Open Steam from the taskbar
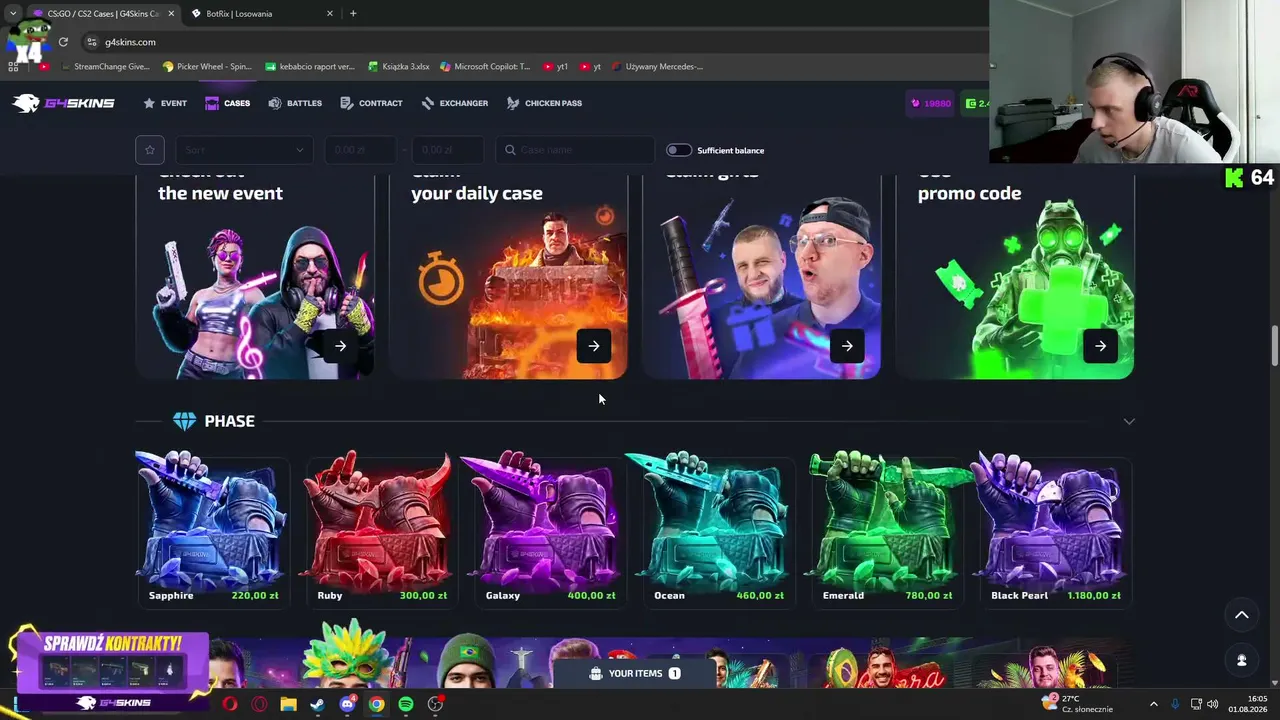Screen dimensions: 1280x720 click(317, 704)
